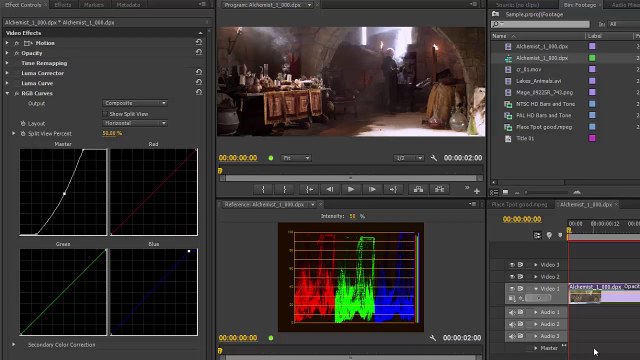Click the Mark In button
The image size is (640, 360).
pyautogui.click(x=263, y=189)
